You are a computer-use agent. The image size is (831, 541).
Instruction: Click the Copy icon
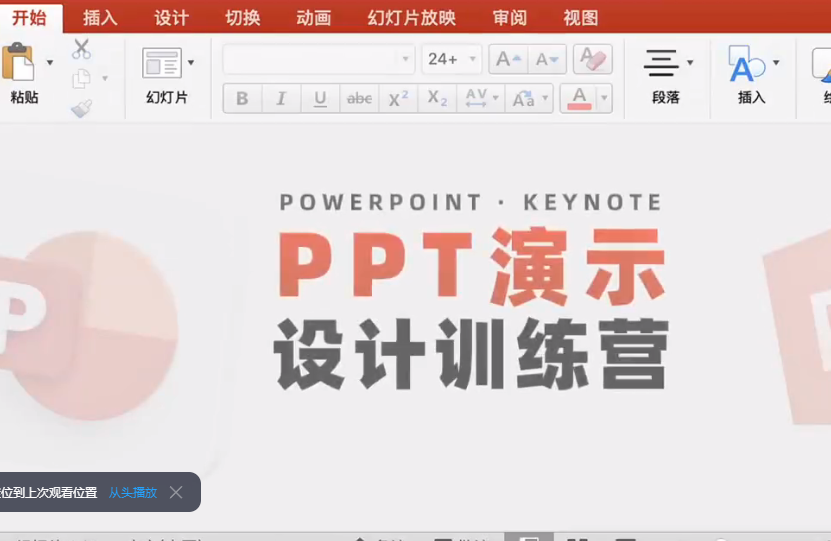click(82, 78)
